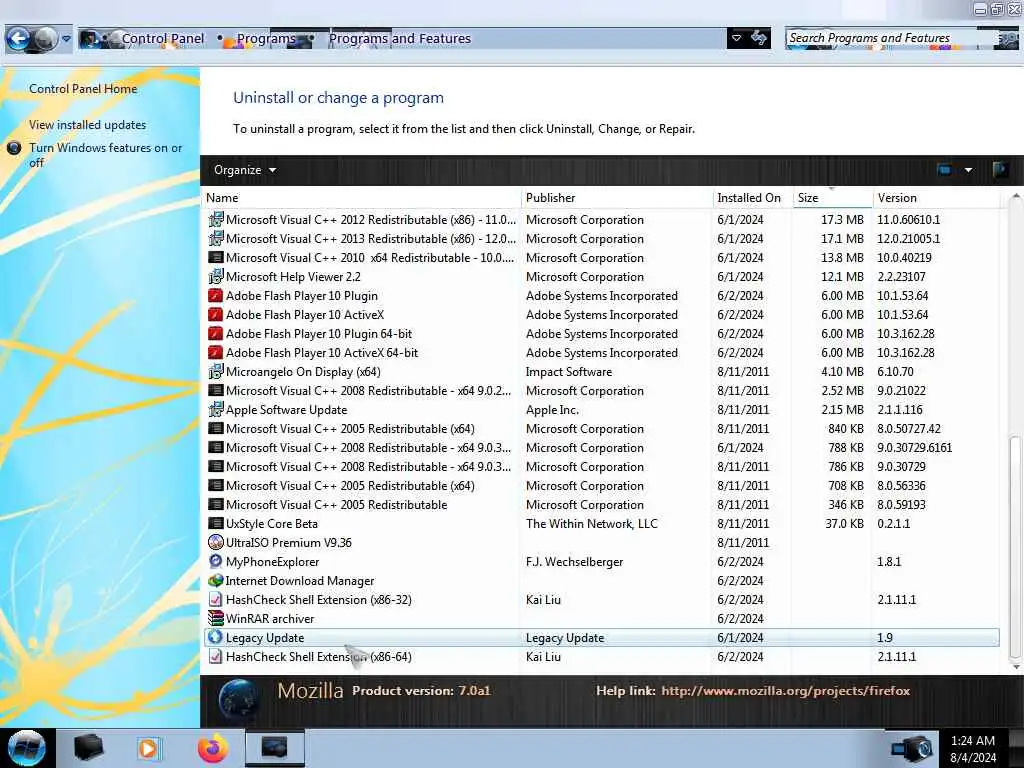This screenshot has height=768, width=1024.
Task: Select Microsoft Visual C++ 2013 Redistributable icon
Action: pos(216,238)
